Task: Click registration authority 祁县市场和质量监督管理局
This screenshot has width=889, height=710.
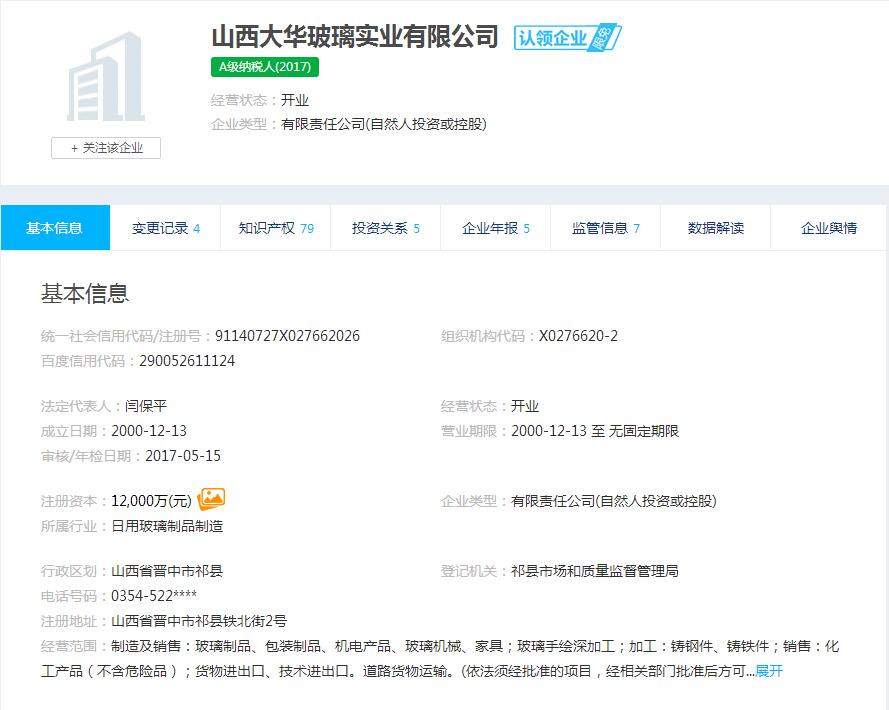Action: coord(595,571)
